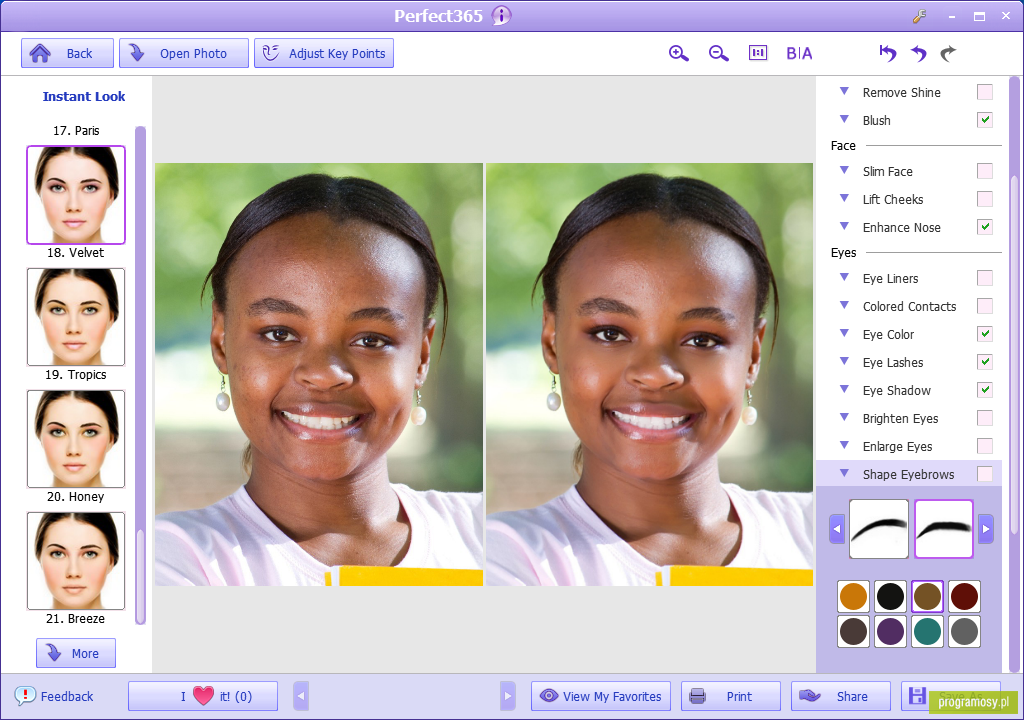The height and width of the screenshot is (720, 1024).
Task: Open the Feedback link
Action: tap(54, 696)
